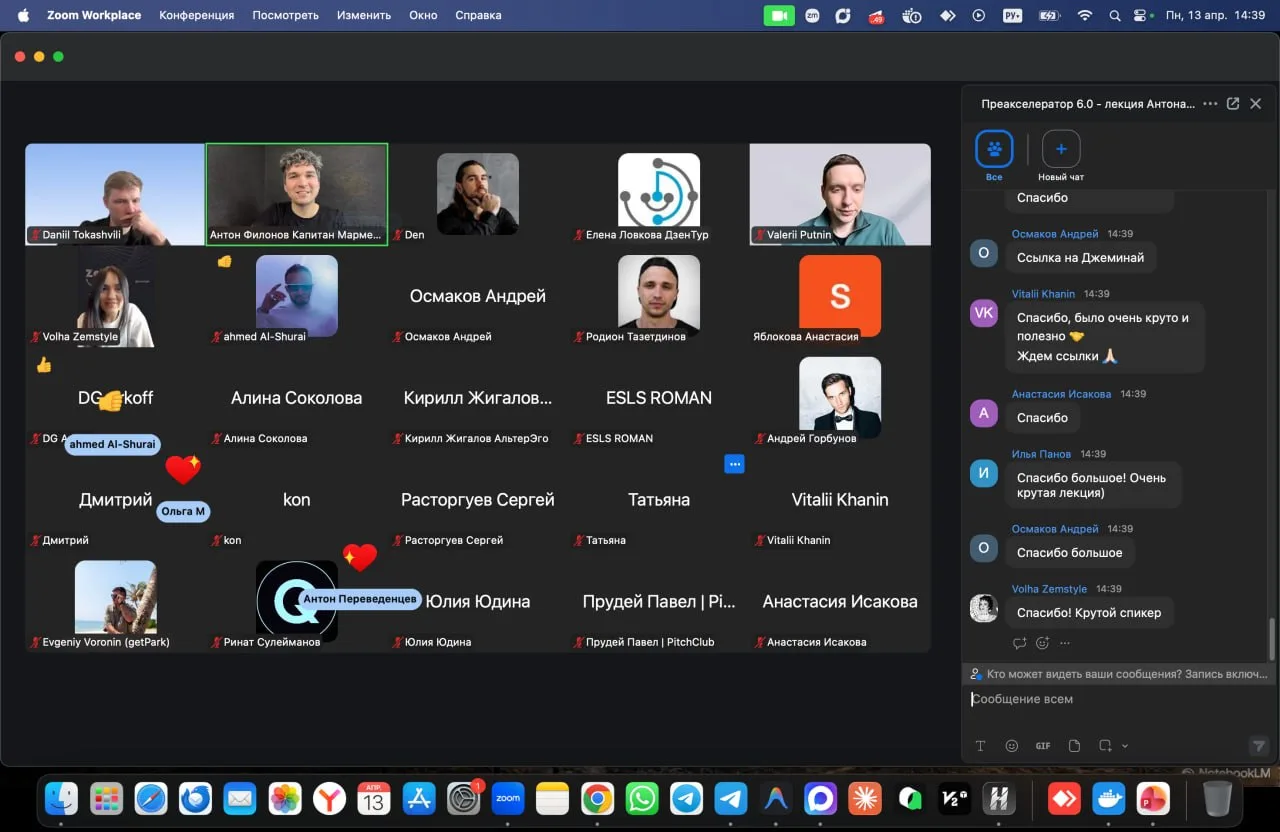
Task: Click Den's profile picture tile
Action: 478,194
